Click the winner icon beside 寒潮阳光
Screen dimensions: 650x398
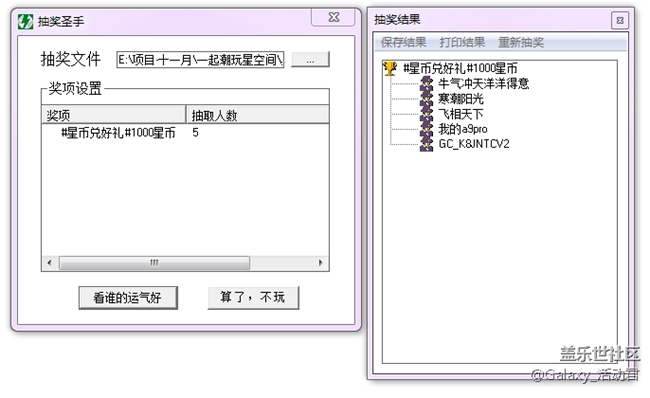pos(427,99)
